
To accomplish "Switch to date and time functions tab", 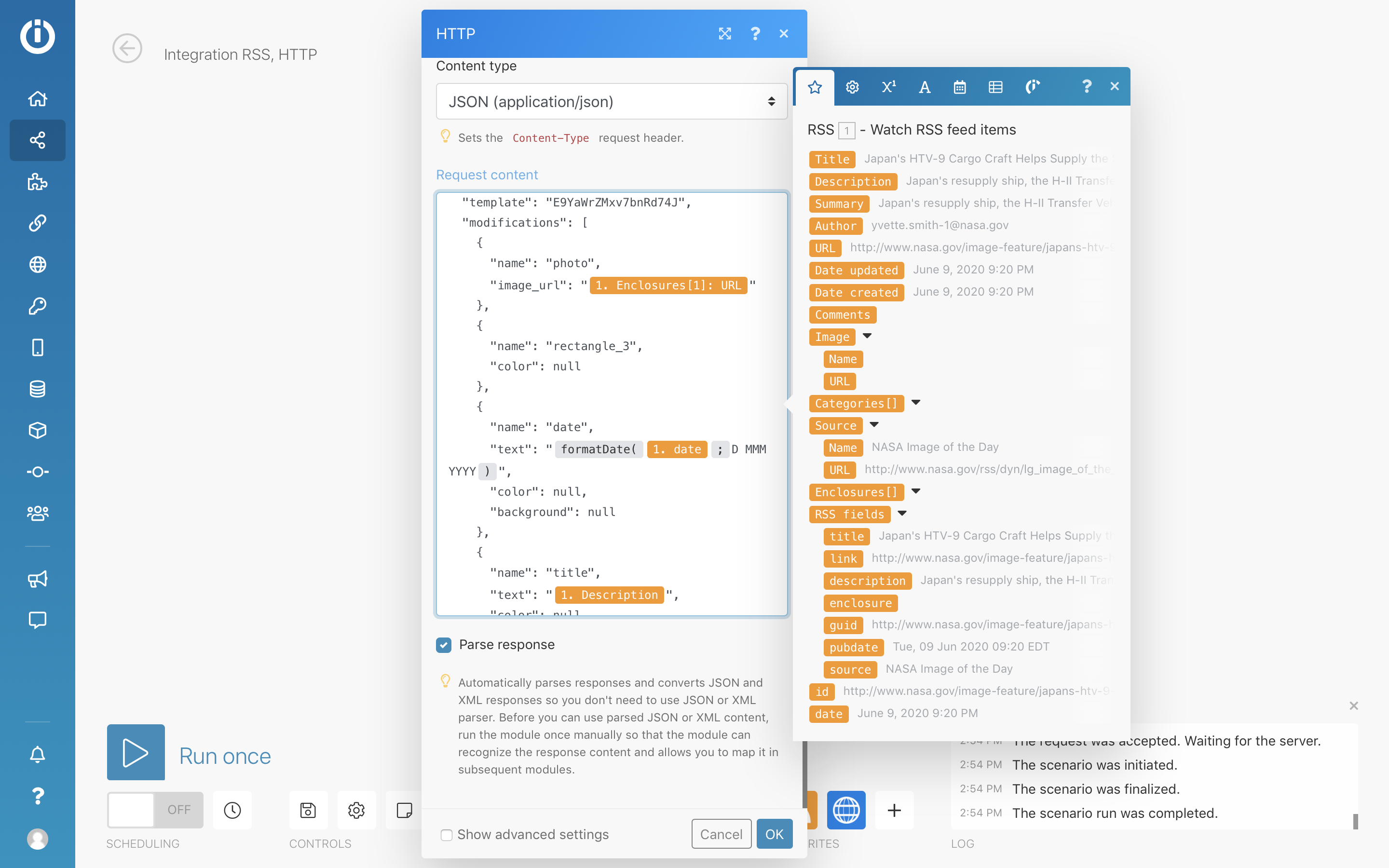I will pyautogui.click(x=960, y=87).
